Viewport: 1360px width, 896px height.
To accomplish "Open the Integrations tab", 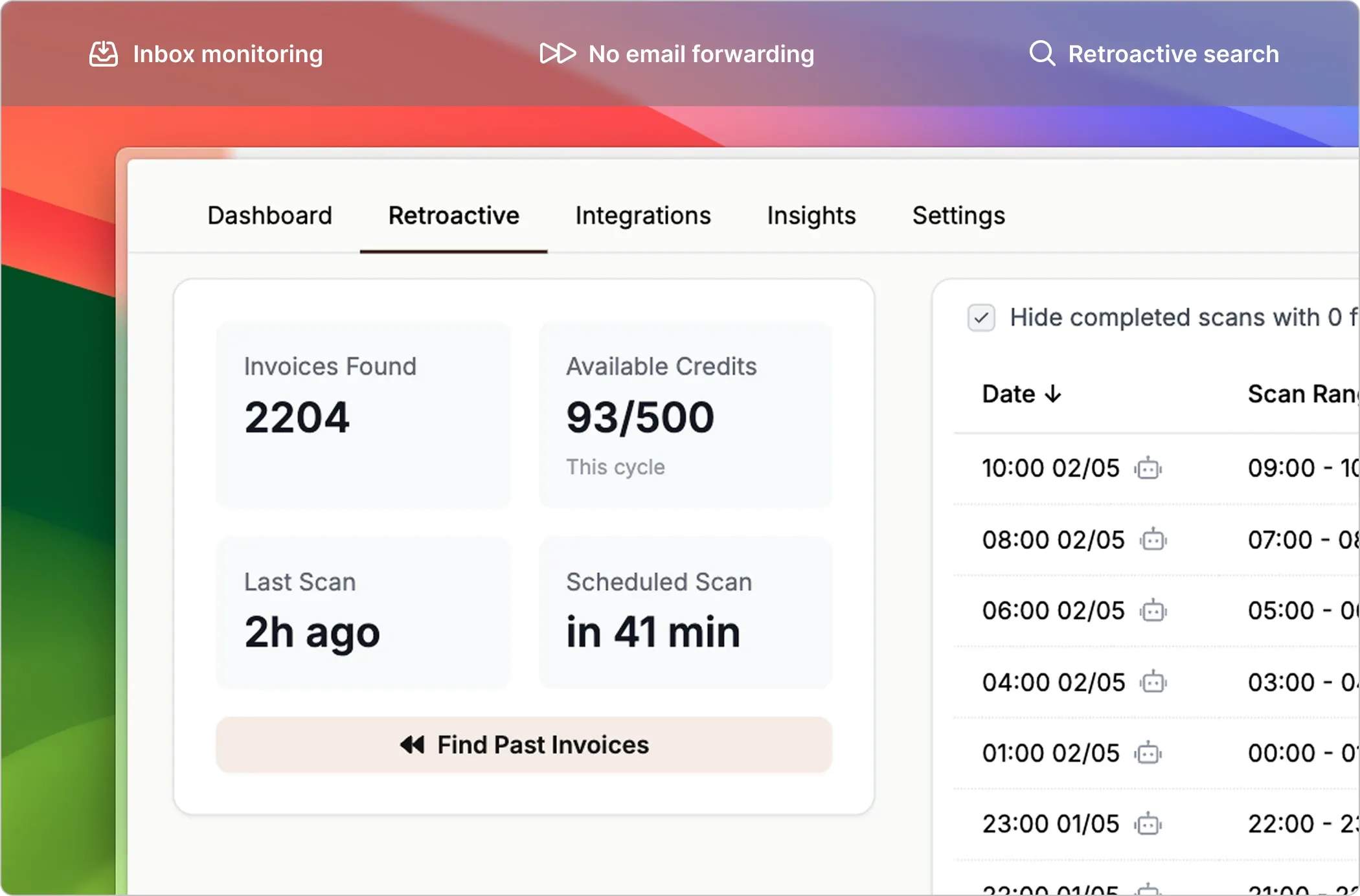I will point(642,216).
